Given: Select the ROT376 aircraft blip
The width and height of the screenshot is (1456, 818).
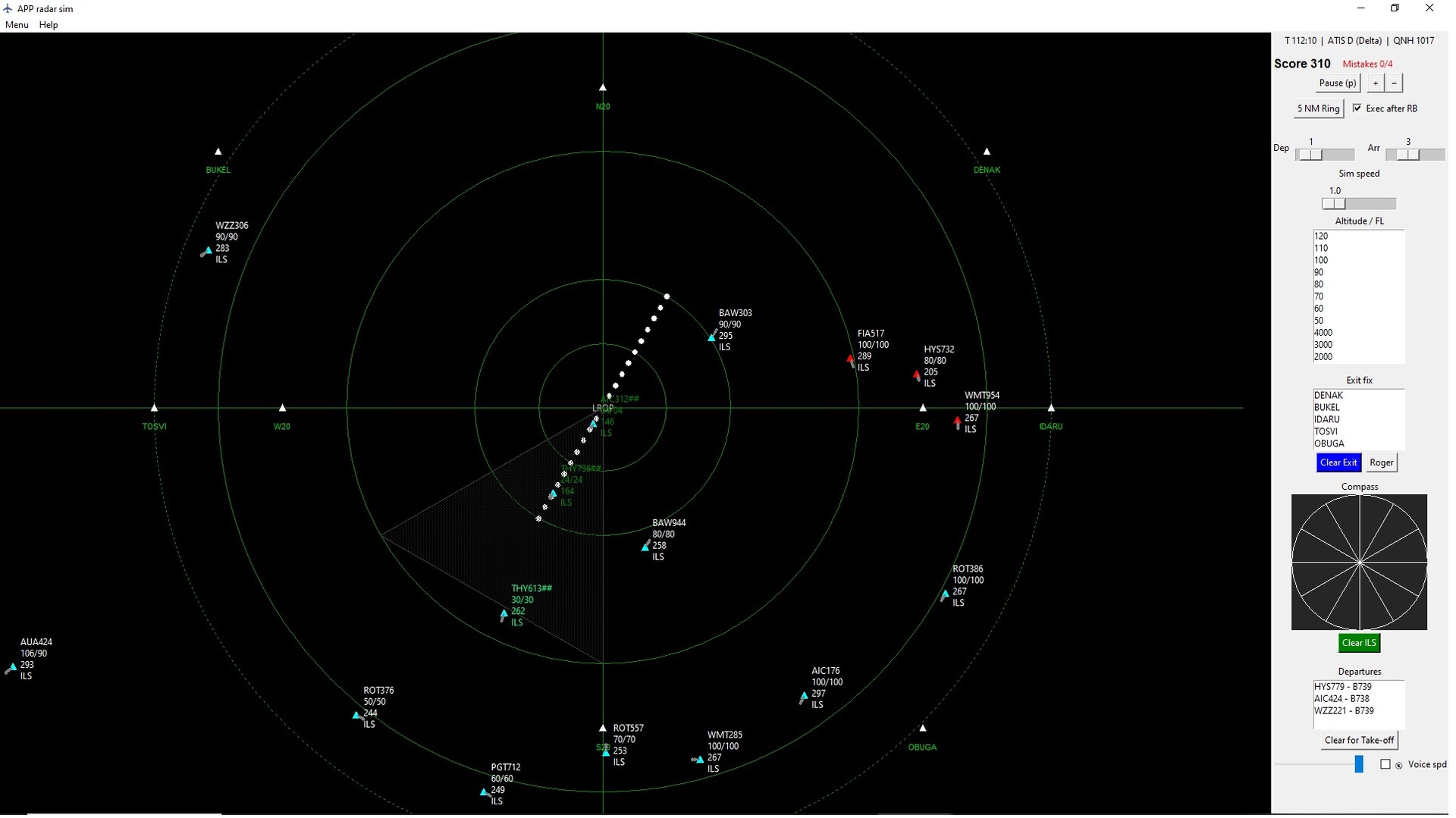Looking at the screenshot, I should tap(356, 715).
